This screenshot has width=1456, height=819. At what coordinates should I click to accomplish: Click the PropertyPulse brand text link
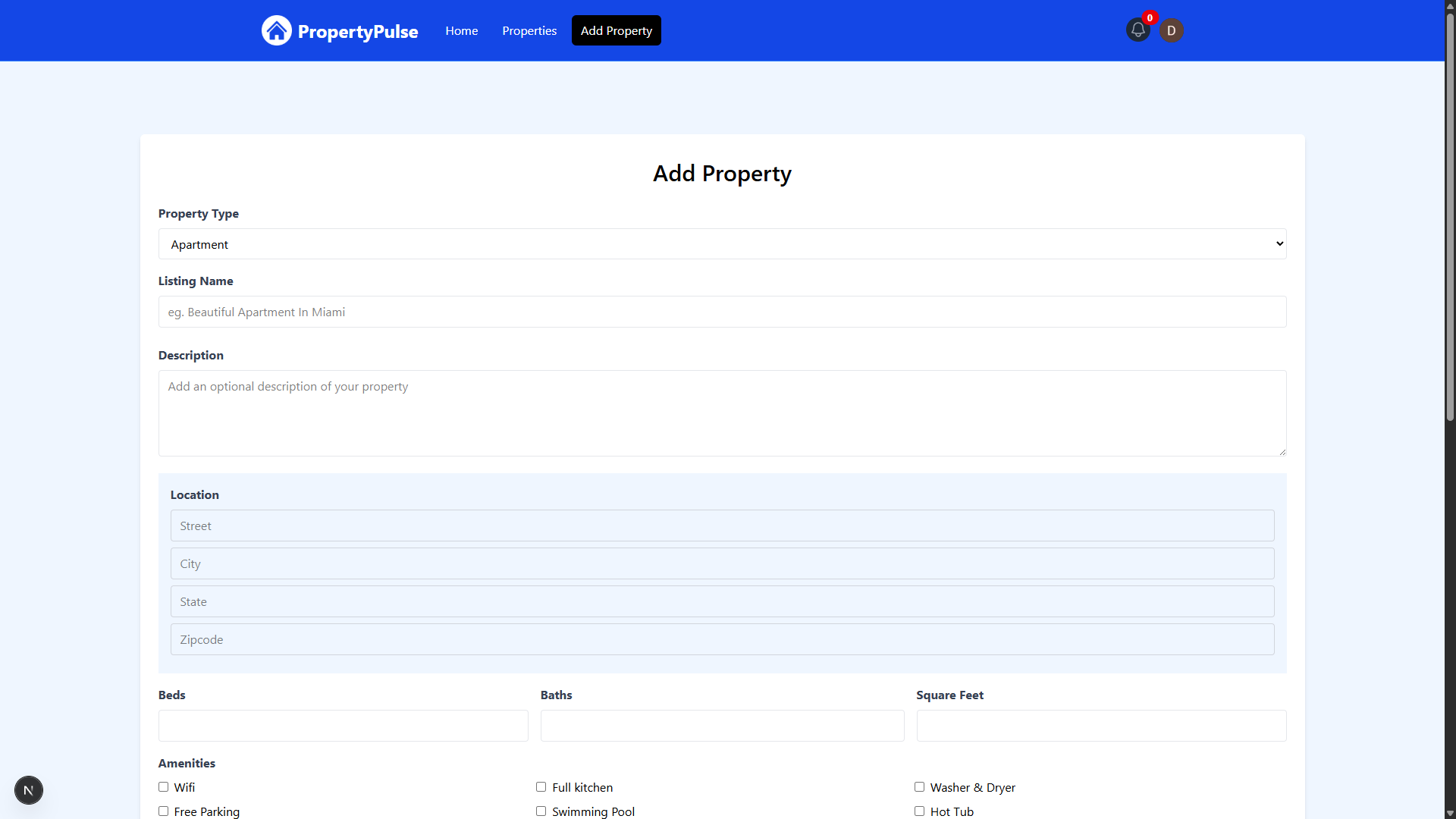(357, 31)
